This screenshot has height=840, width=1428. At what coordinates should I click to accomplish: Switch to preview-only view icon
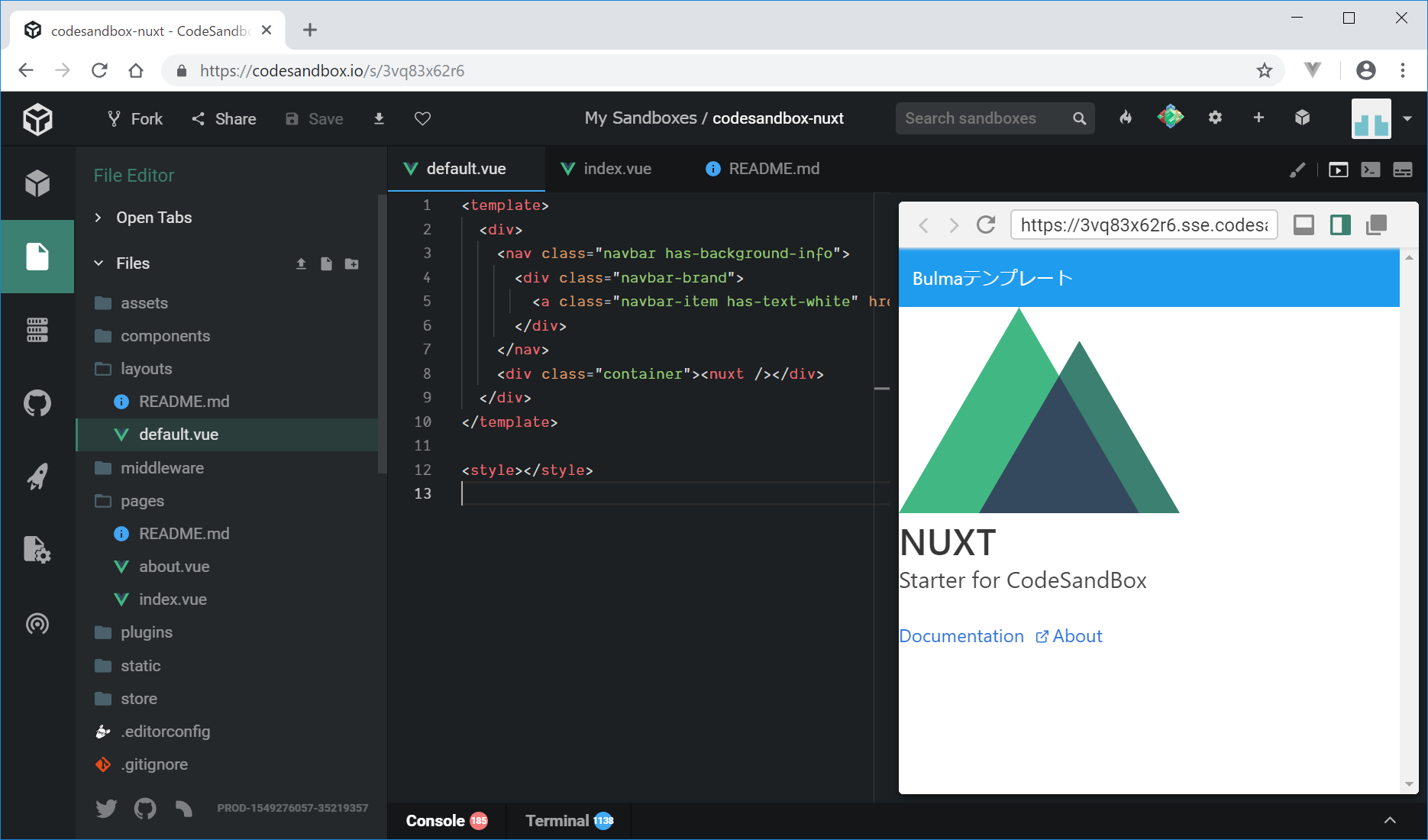[1338, 170]
